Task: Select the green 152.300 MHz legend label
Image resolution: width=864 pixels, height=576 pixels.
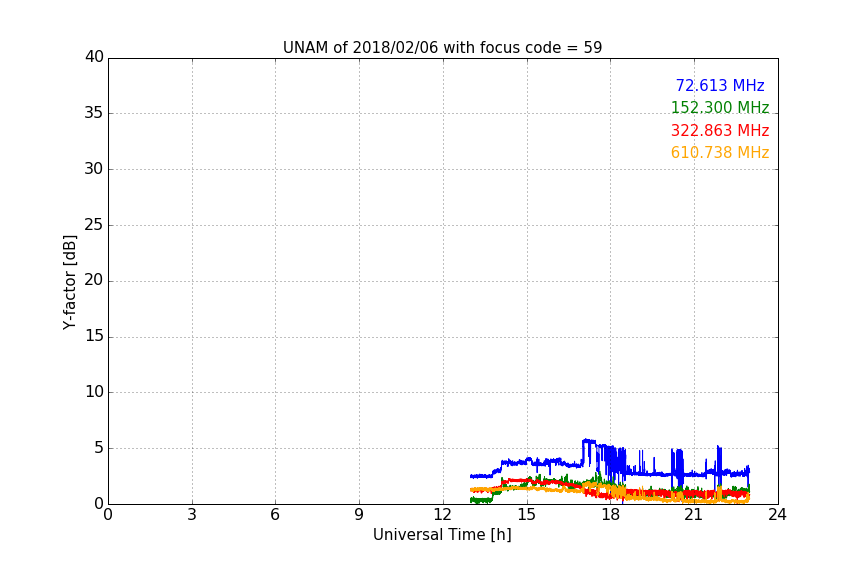Action: pyautogui.click(x=720, y=107)
